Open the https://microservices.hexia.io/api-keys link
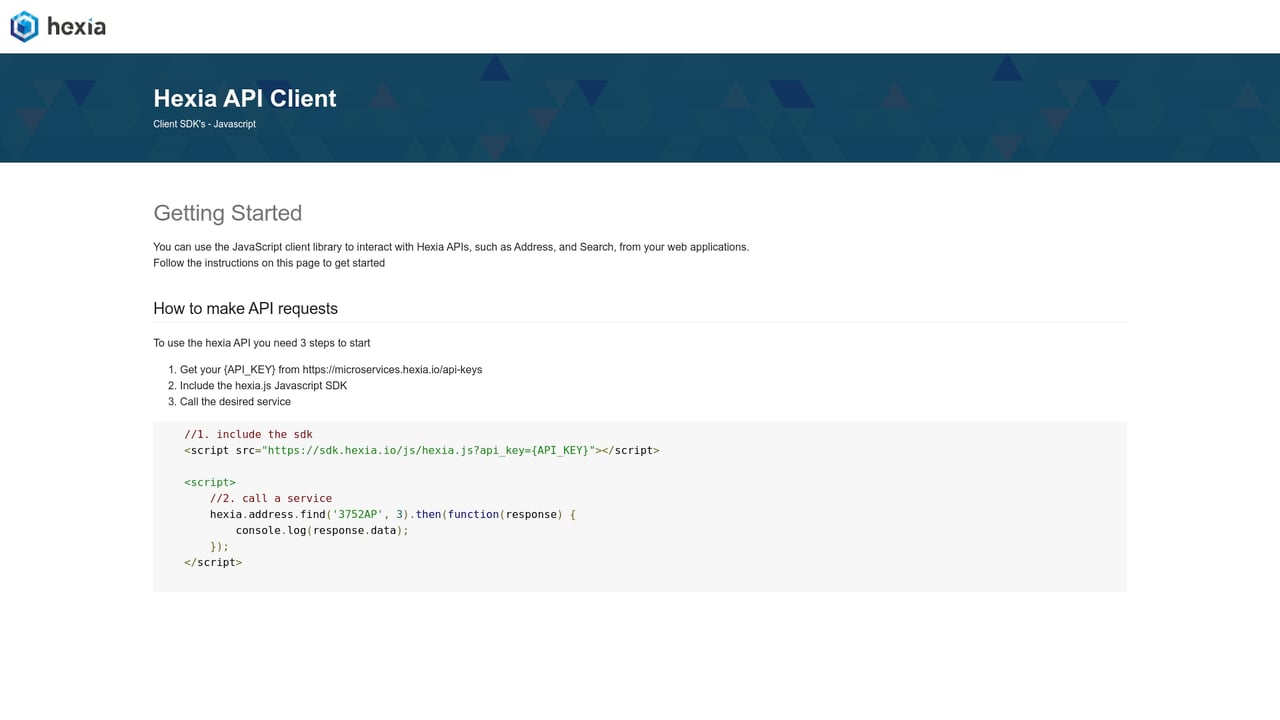1280x720 pixels. 393,369
